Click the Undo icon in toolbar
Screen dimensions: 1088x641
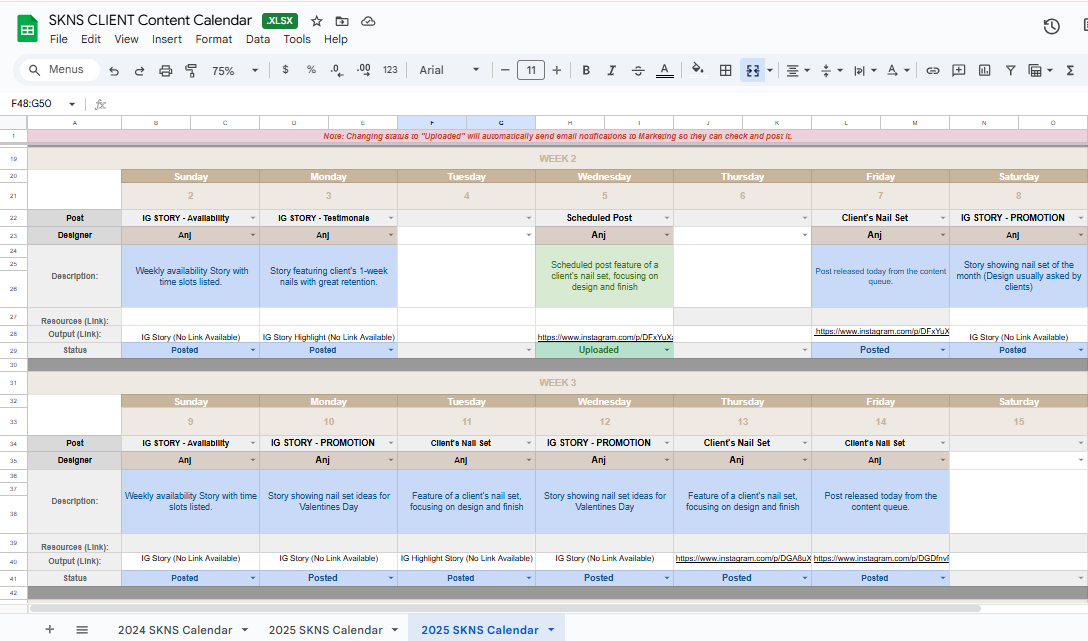pyautogui.click(x=114, y=71)
